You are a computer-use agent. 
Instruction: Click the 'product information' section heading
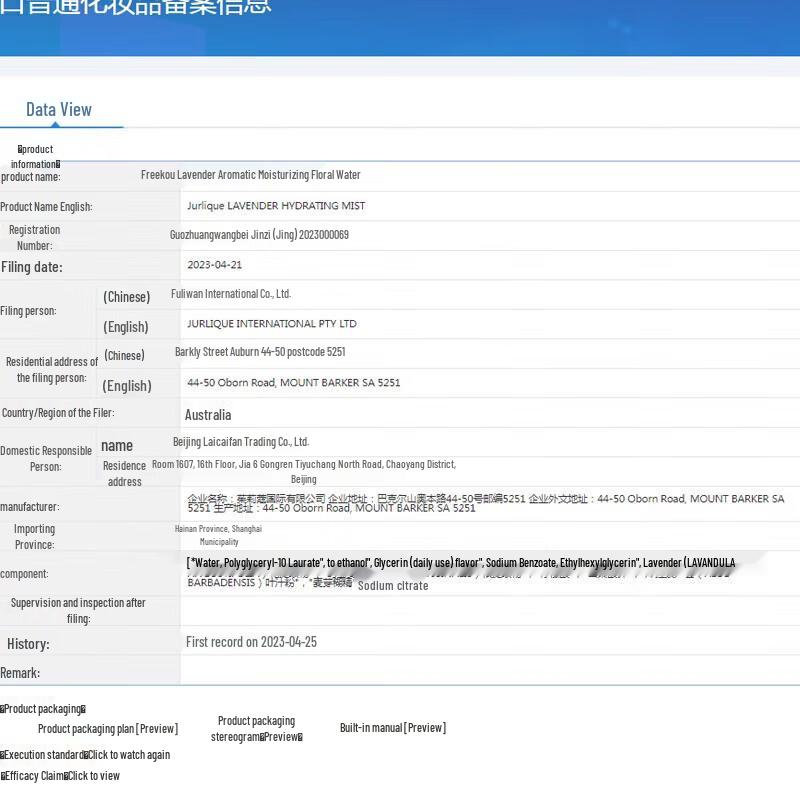click(36, 157)
